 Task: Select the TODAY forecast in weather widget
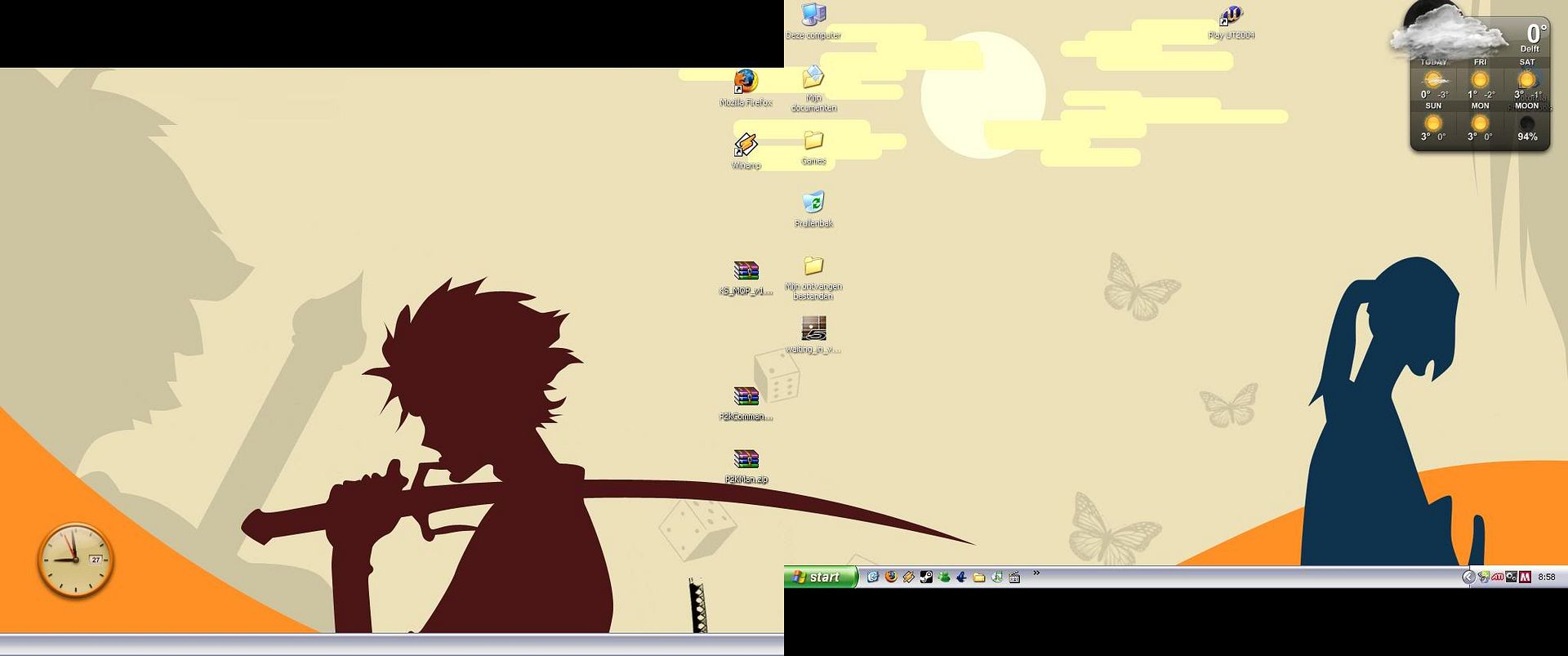point(1433,78)
